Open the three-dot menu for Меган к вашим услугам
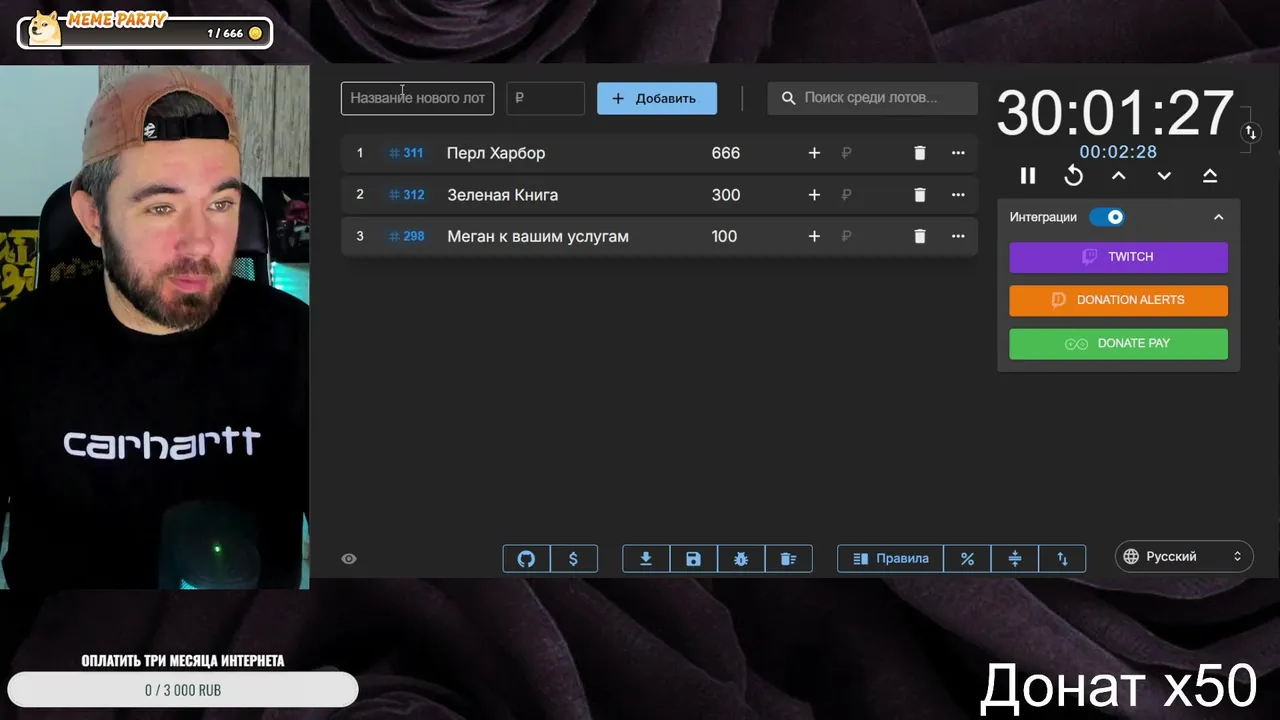 point(958,236)
